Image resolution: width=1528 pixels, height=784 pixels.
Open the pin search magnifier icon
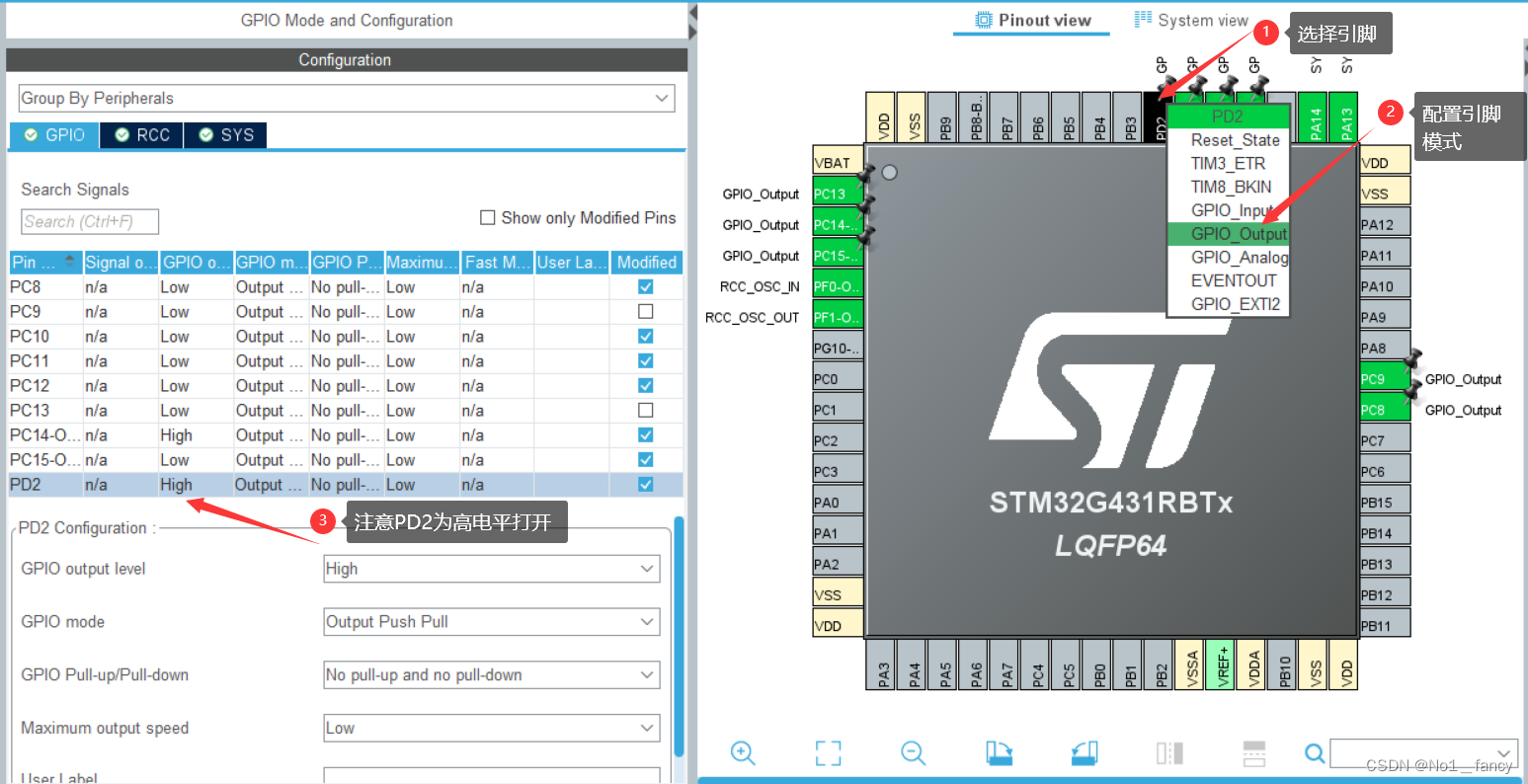tap(1314, 753)
